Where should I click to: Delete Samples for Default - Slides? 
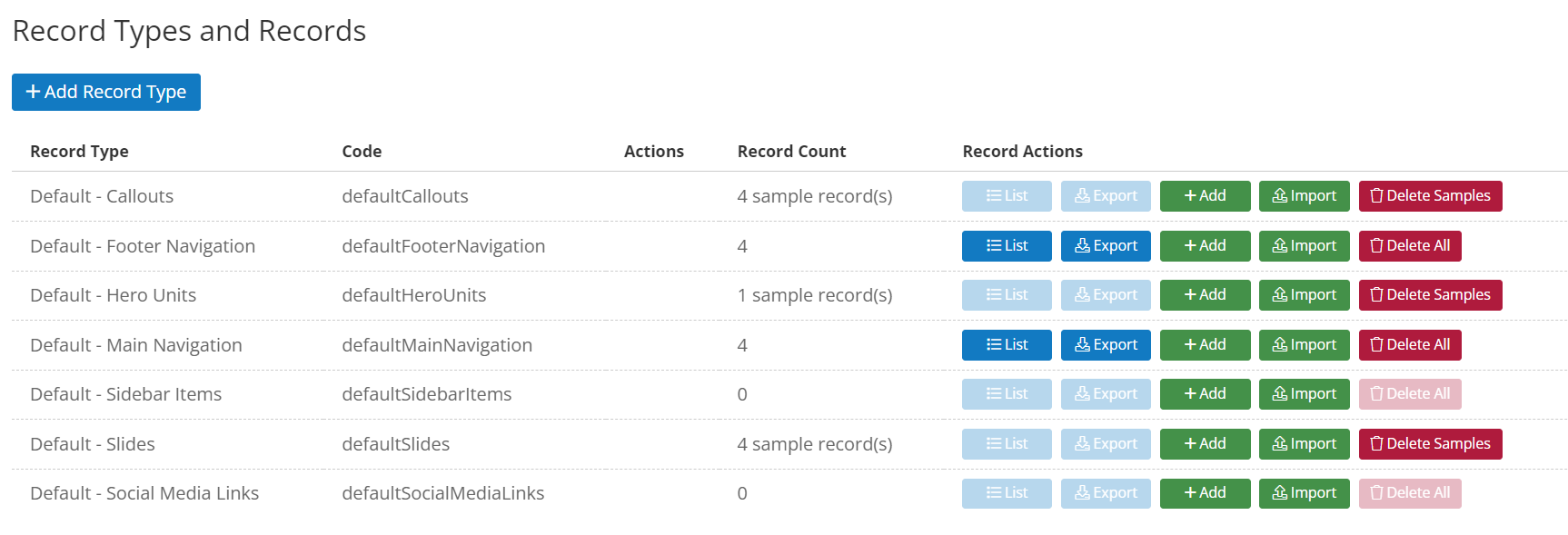click(1430, 443)
